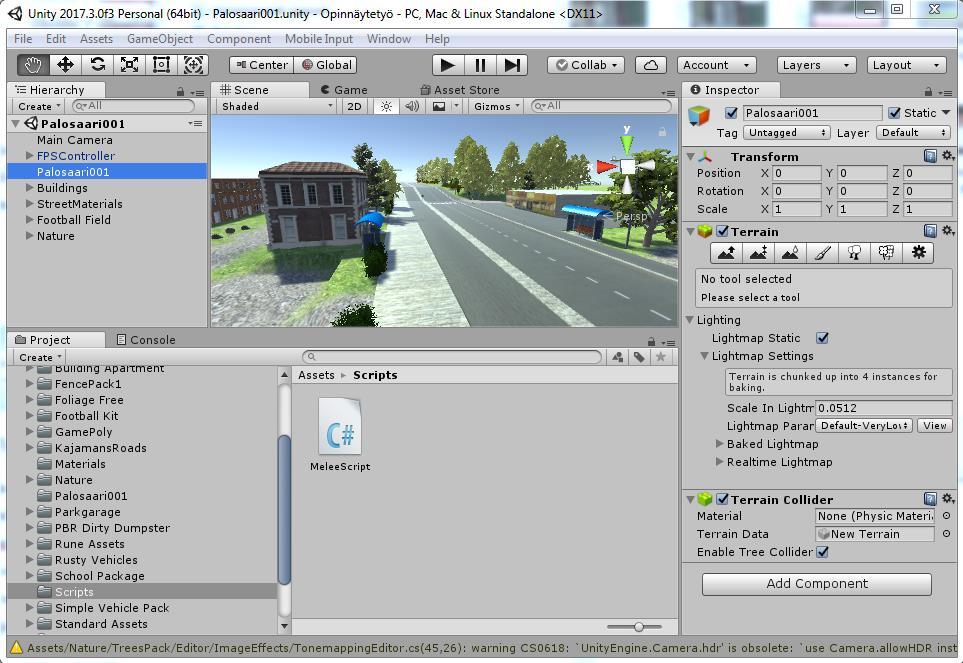Click View button for lightmap parameters
The width and height of the screenshot is (963, 663).
[935, 425]
